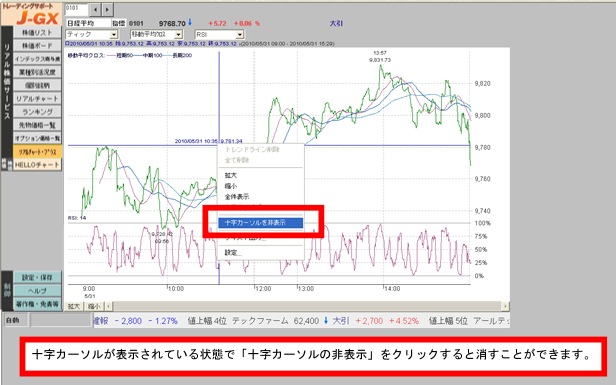Click the 設定・保存 button
The width and height of the screenshot is (616, 385).
coord(37,277)
